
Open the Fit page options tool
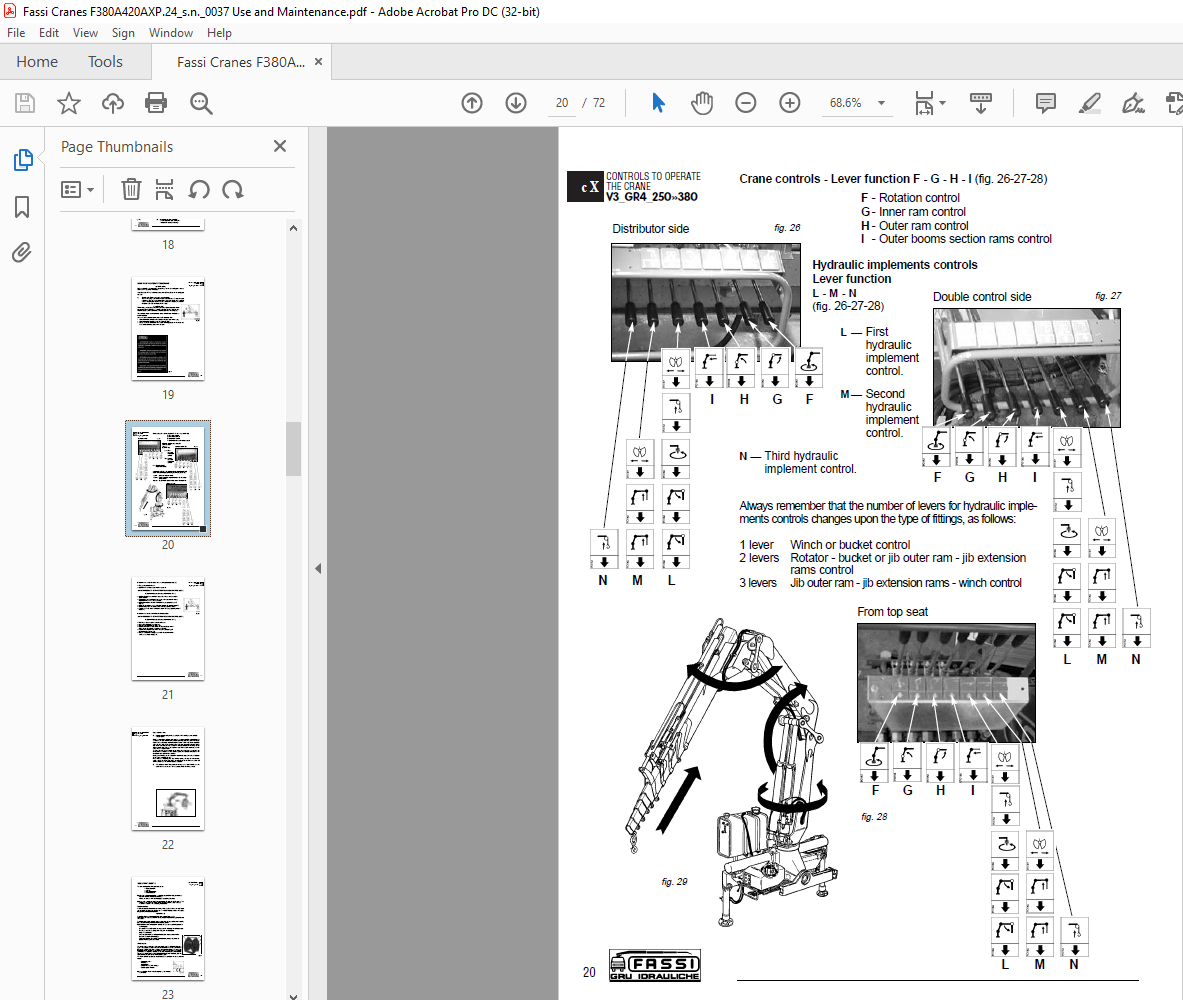click(924, 103)
